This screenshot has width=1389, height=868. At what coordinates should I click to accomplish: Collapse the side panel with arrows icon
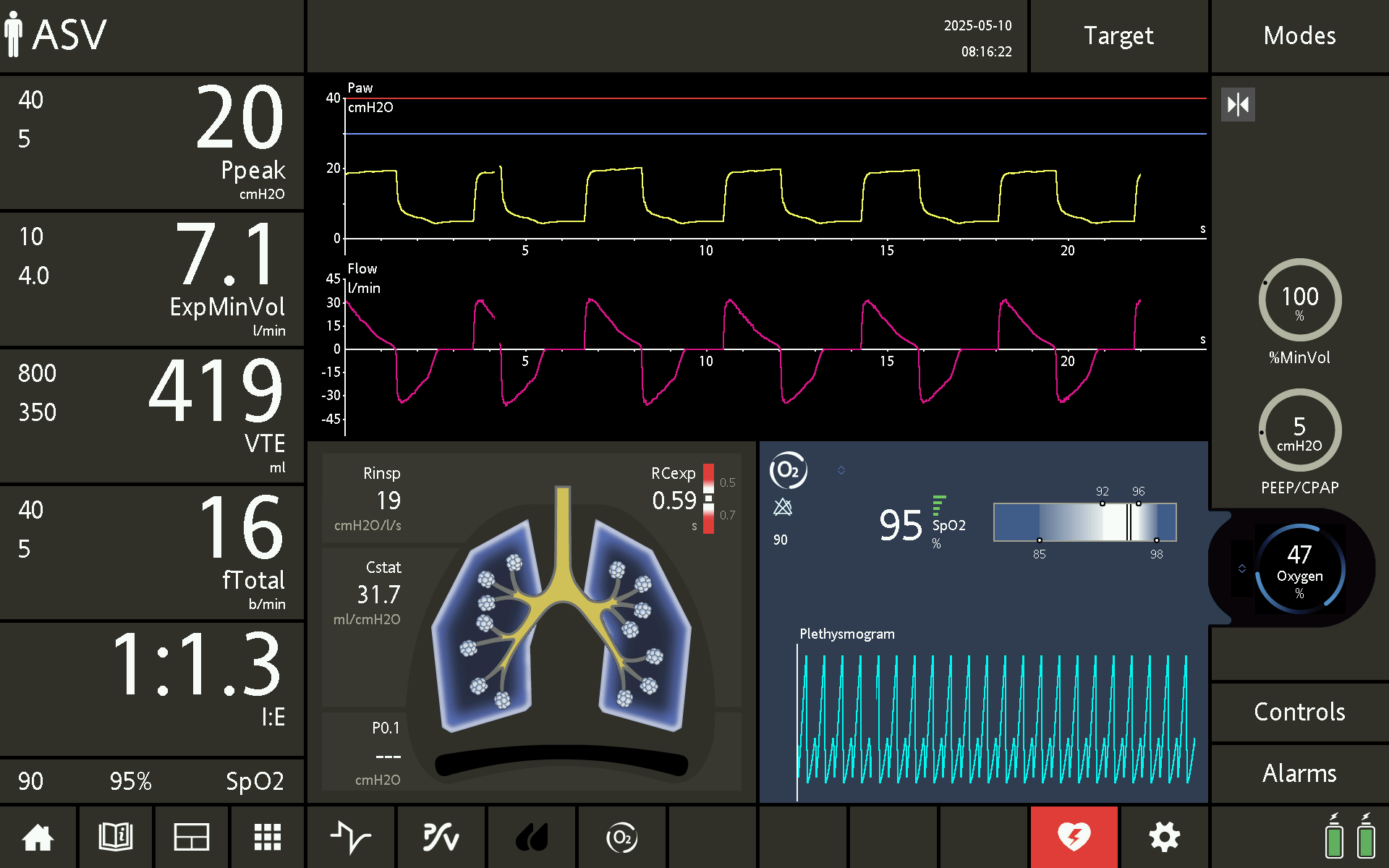[1238, 105]
